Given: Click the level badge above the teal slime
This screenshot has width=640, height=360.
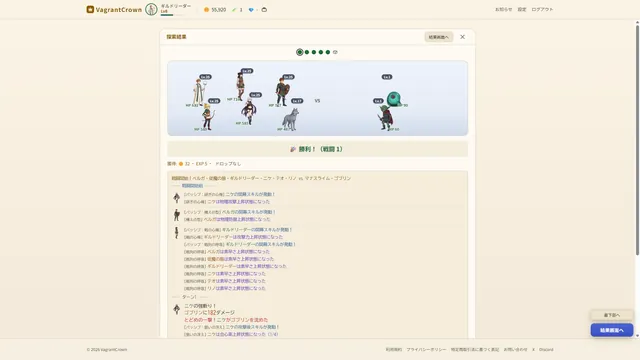Looking at the screenshot, I should [x=387, y=77].
